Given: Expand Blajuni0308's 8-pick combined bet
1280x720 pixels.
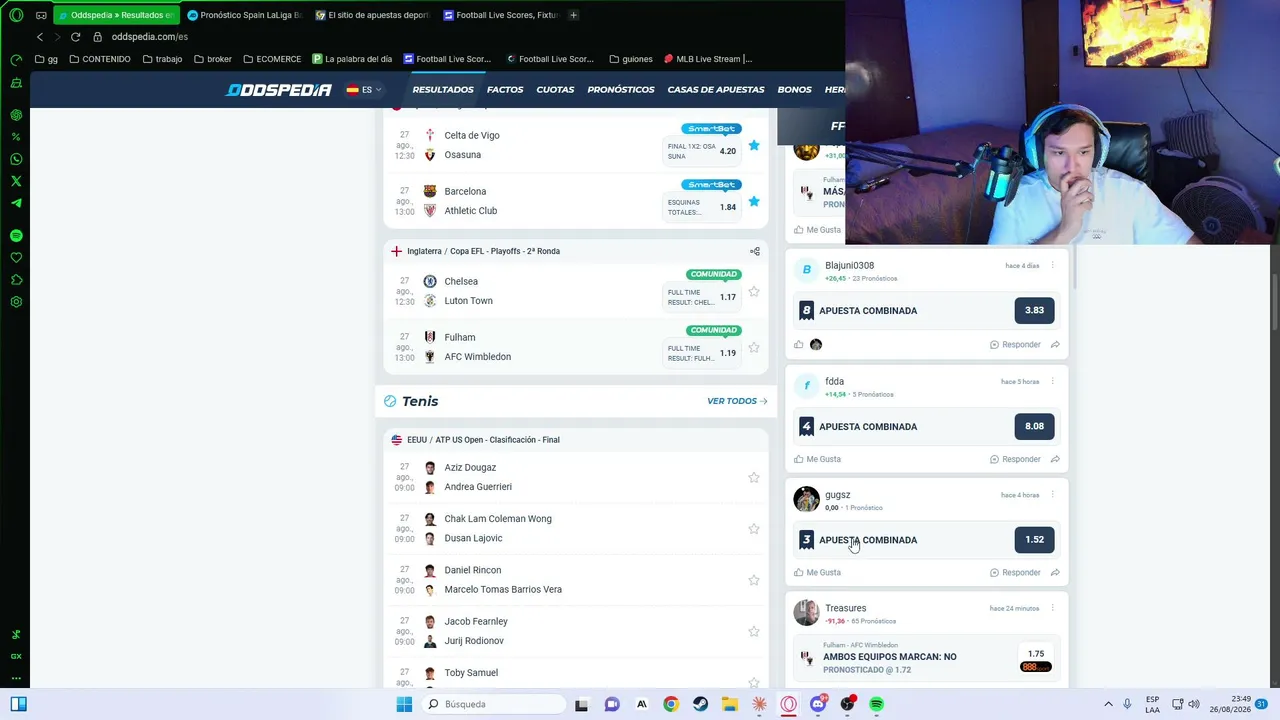Looking at the screenshot, I should (925, 311).
